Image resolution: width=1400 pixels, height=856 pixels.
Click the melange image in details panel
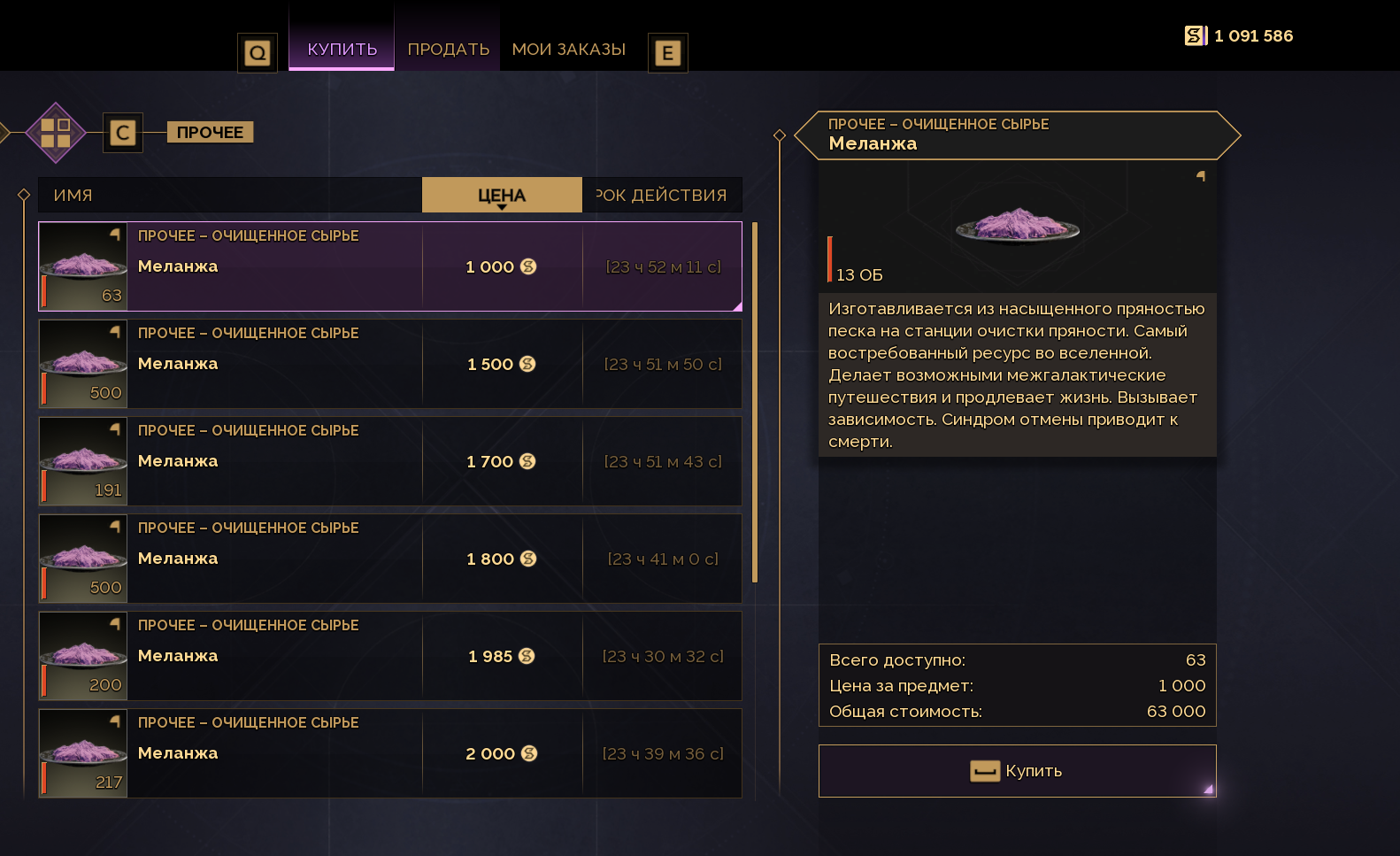coord(1017,225)
